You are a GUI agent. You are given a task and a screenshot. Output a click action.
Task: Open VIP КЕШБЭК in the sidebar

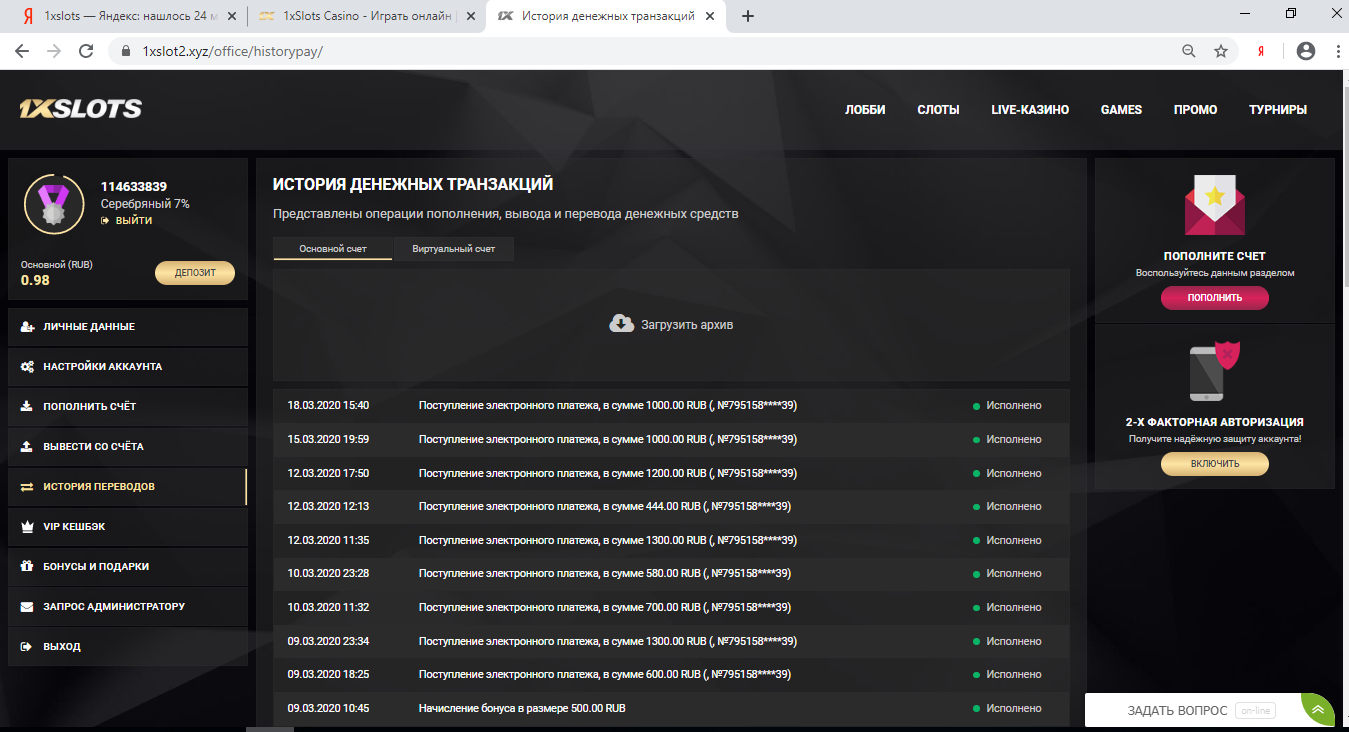point(127,527)
